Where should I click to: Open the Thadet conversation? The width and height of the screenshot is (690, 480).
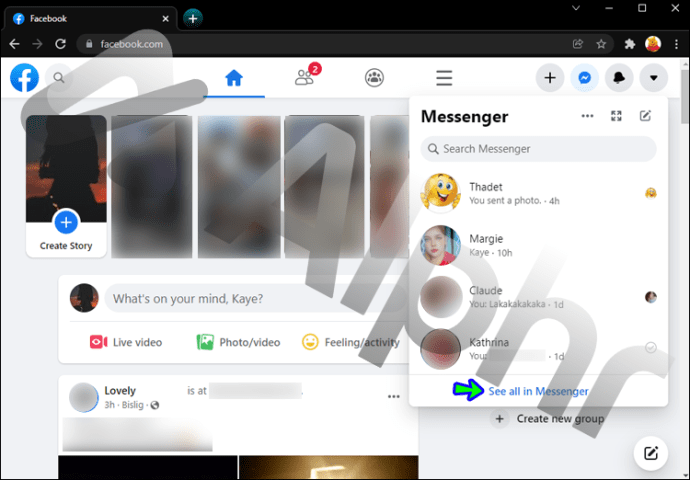pos(538,193)
